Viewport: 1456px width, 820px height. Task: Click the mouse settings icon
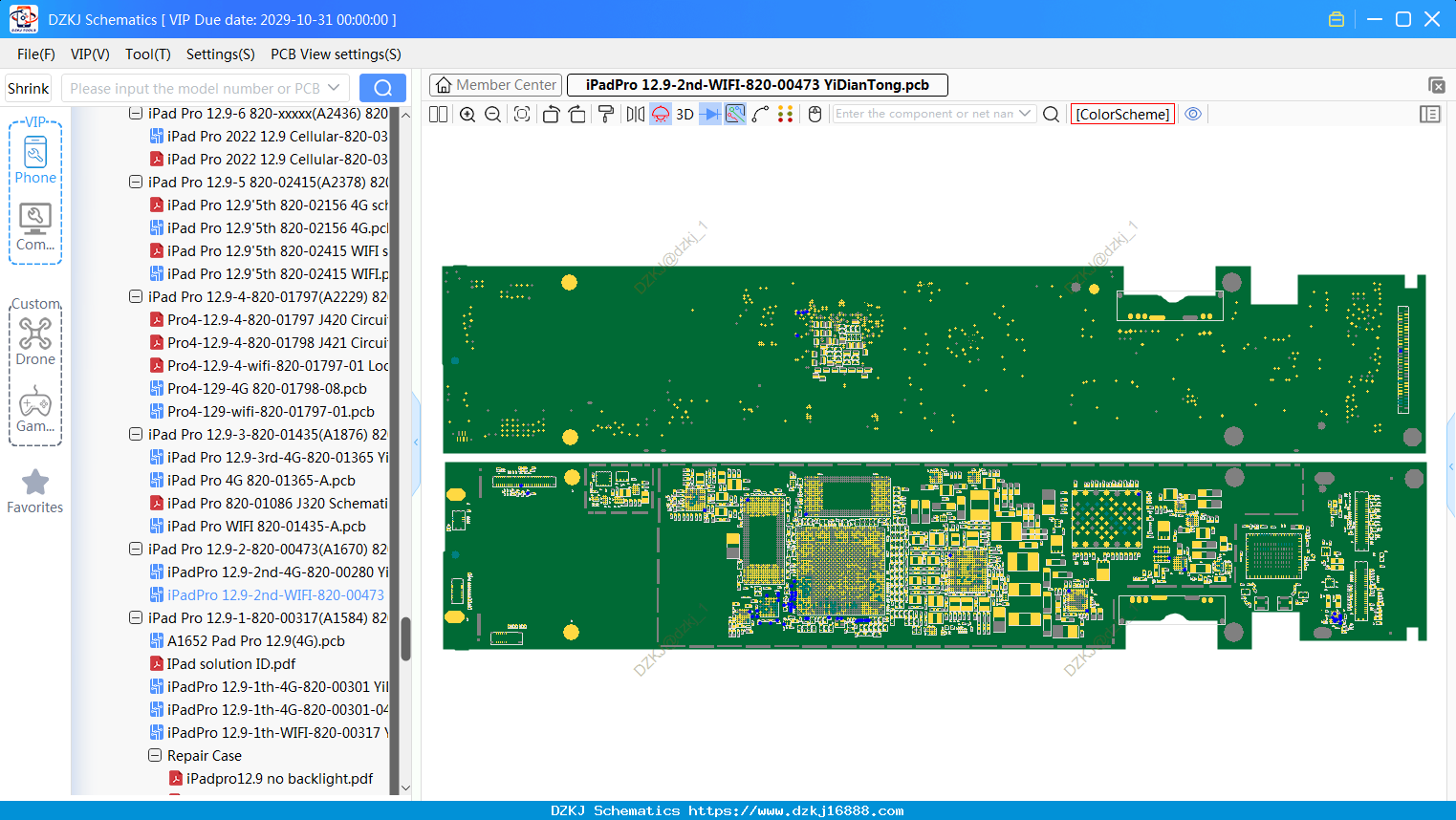815,115
